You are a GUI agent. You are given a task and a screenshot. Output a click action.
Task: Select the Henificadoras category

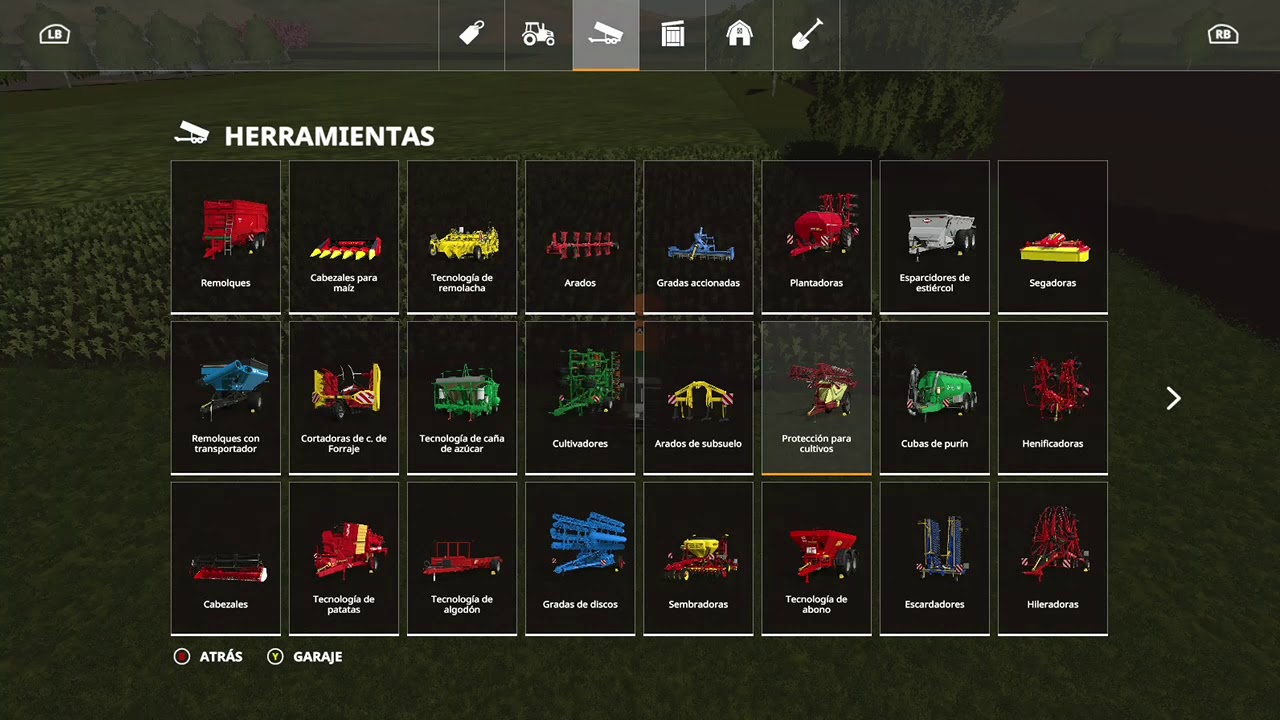1052,398
